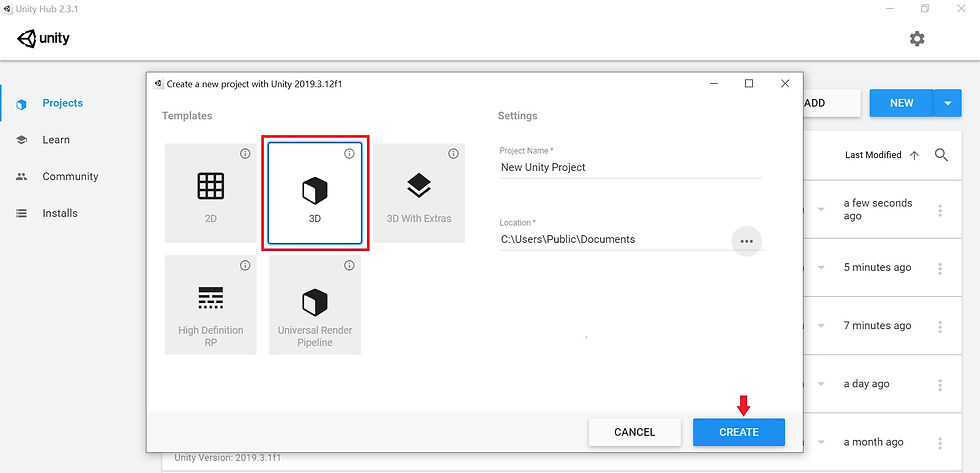Click the Community people icon
Image resolution: width=980 pixels, height=473 pixels.
click(x=21, y=177)
